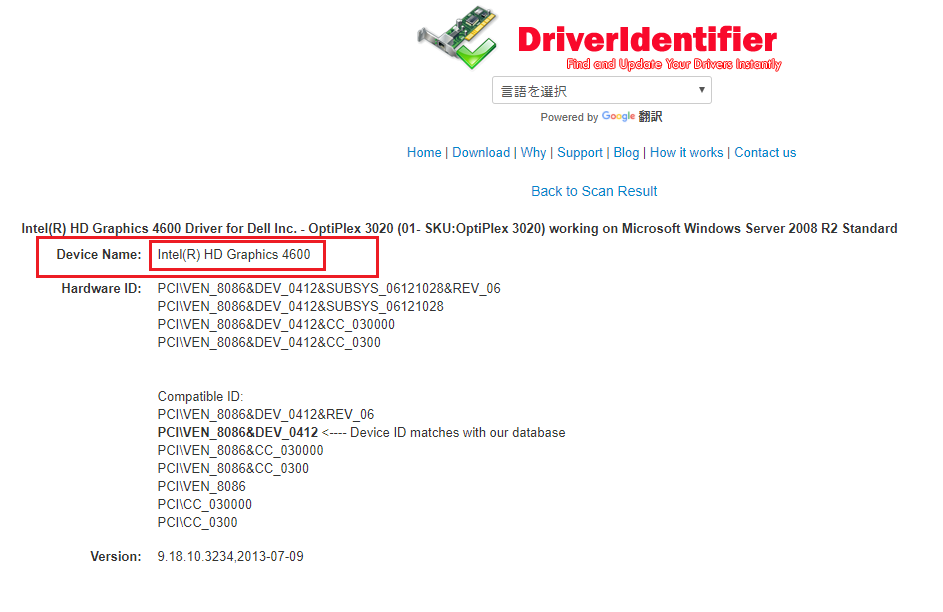The width and height of the screenshot is (943, 612).
Task: Click the DriverIdentifier network card logo icon
Action: click(x=458, y=38)
